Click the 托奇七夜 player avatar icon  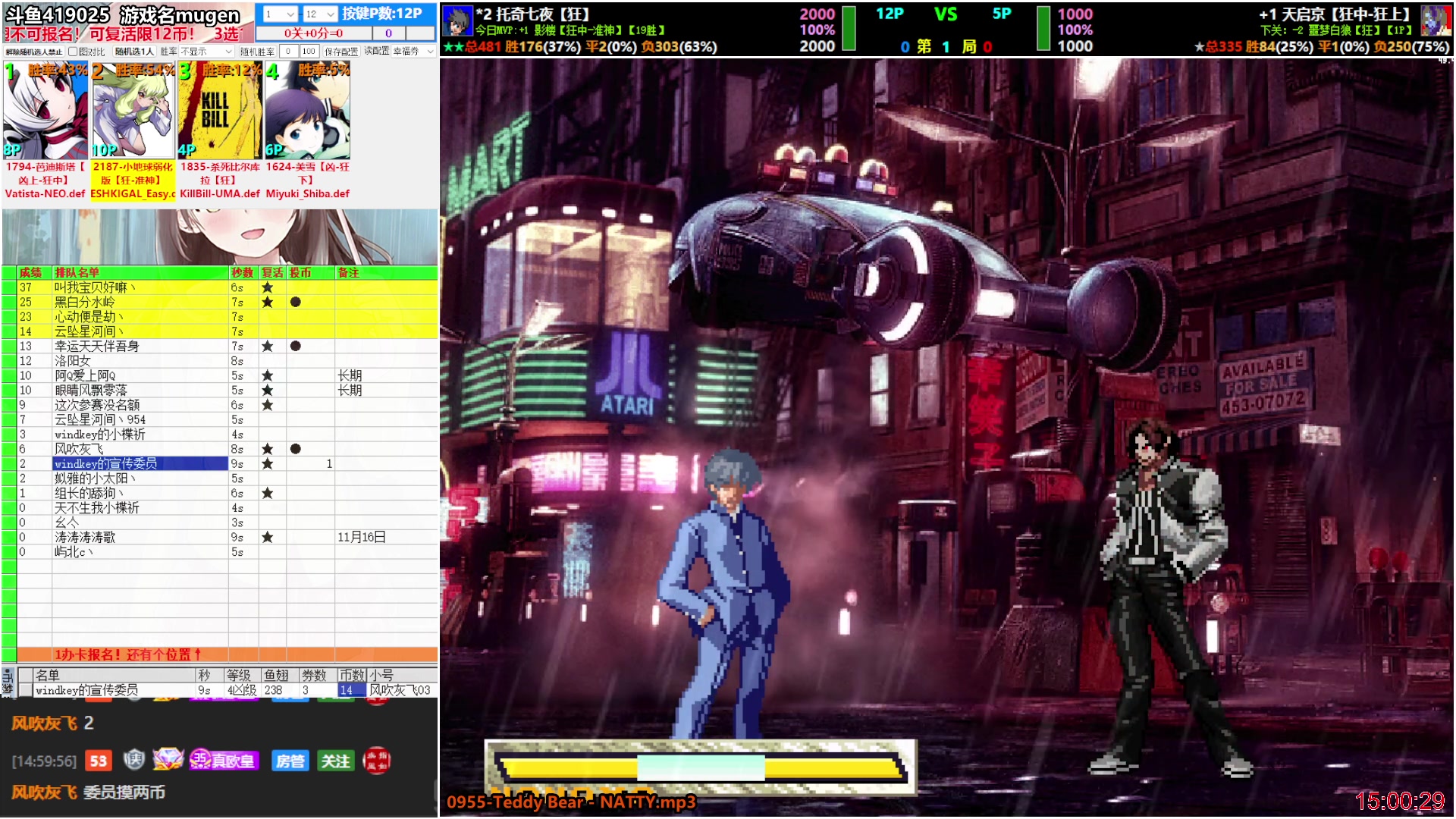point(457,21)
